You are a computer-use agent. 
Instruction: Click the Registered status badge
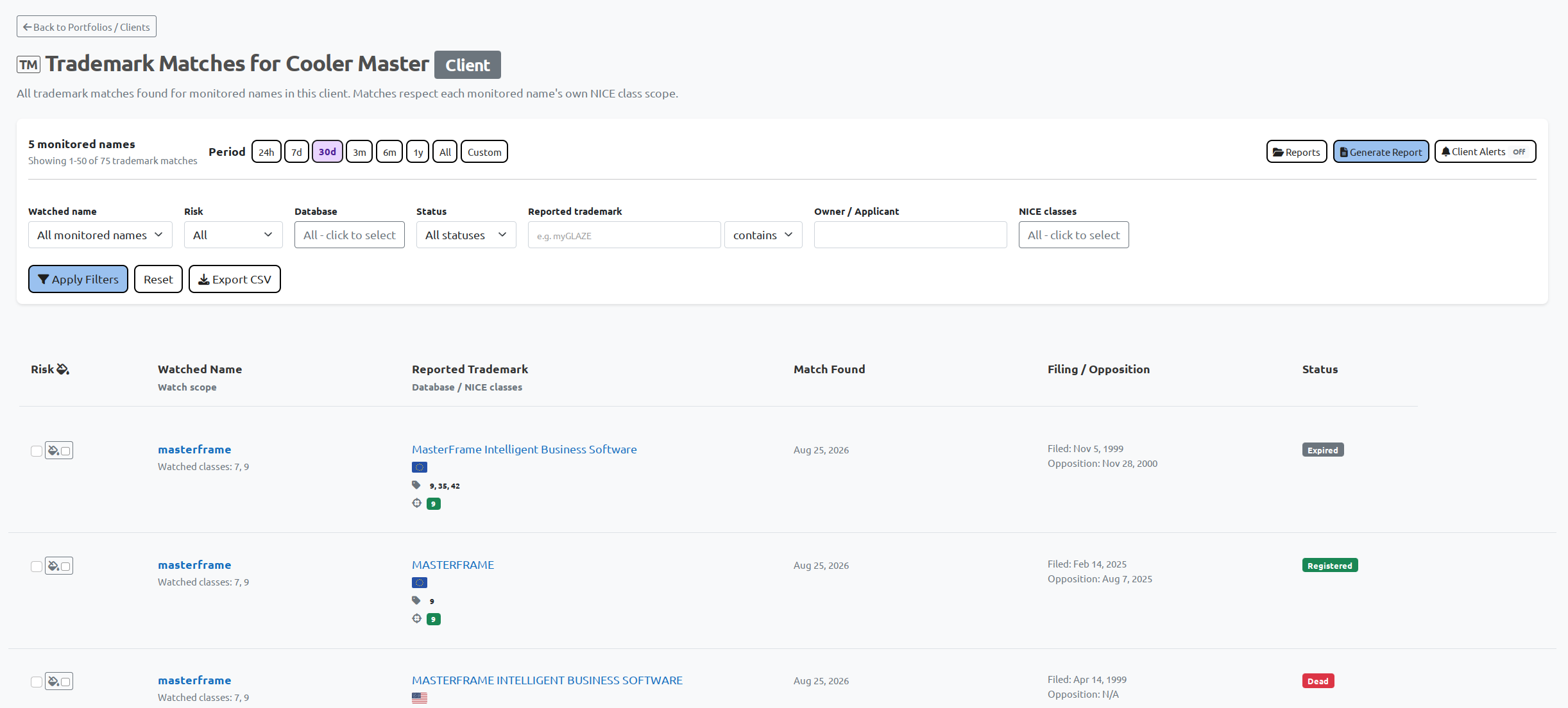(x=1330, y=566)
